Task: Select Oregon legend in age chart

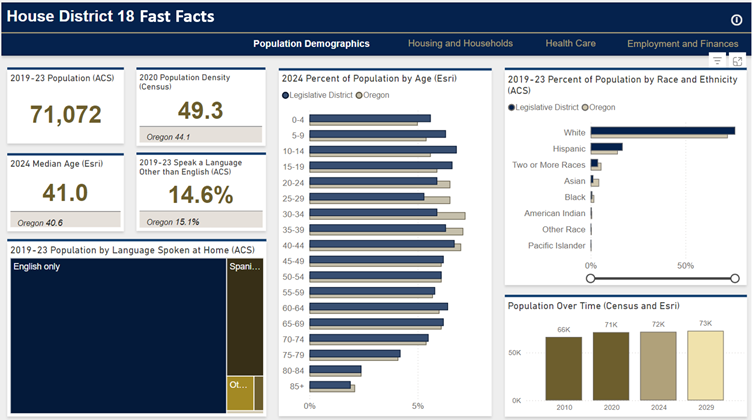Action: (x=372, y=95)
